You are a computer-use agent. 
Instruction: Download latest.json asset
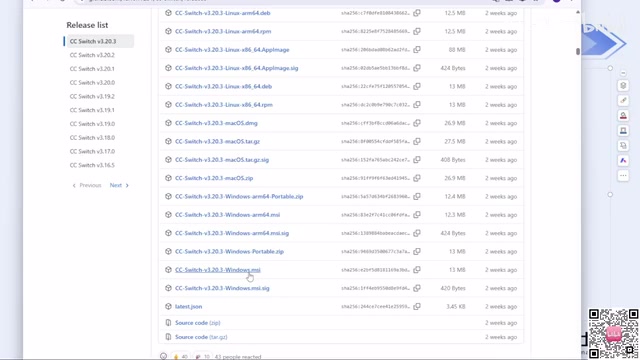tap(189, 307)
